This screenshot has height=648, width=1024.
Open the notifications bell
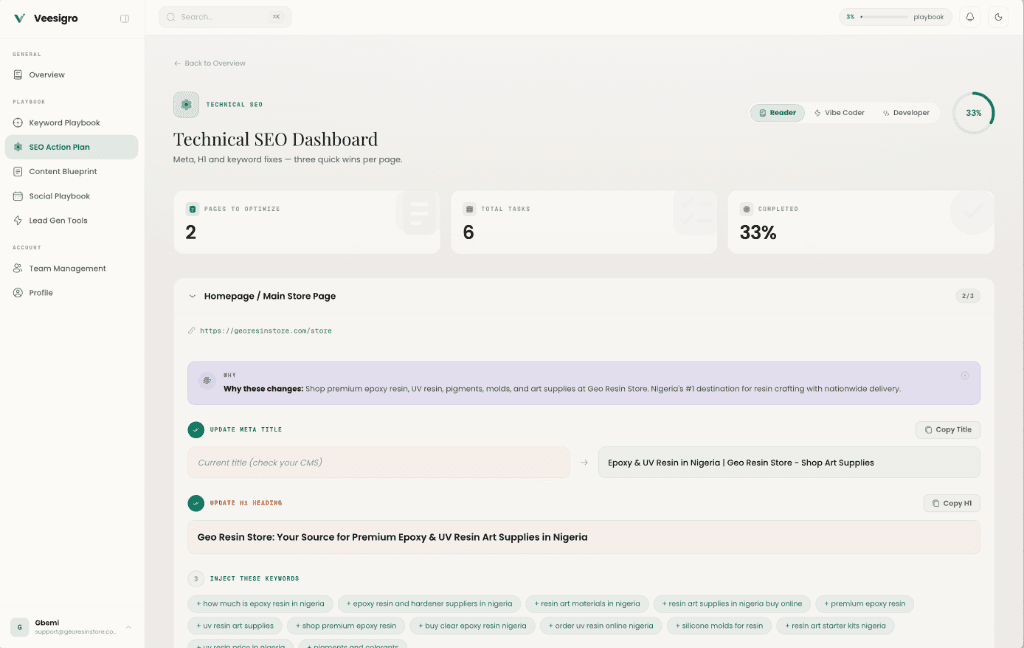pyautogui.click(x=970, y=17)
